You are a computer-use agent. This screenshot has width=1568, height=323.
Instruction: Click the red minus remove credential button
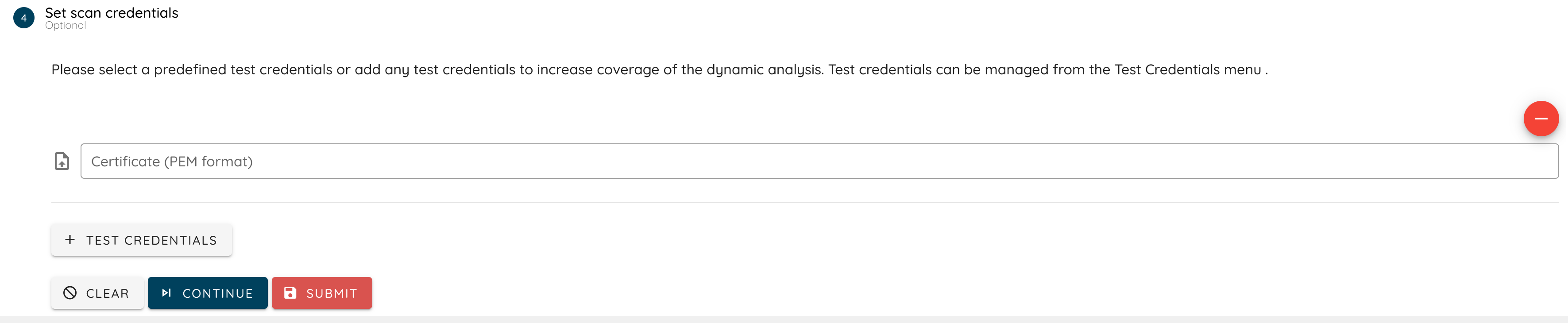(1541, 119)
